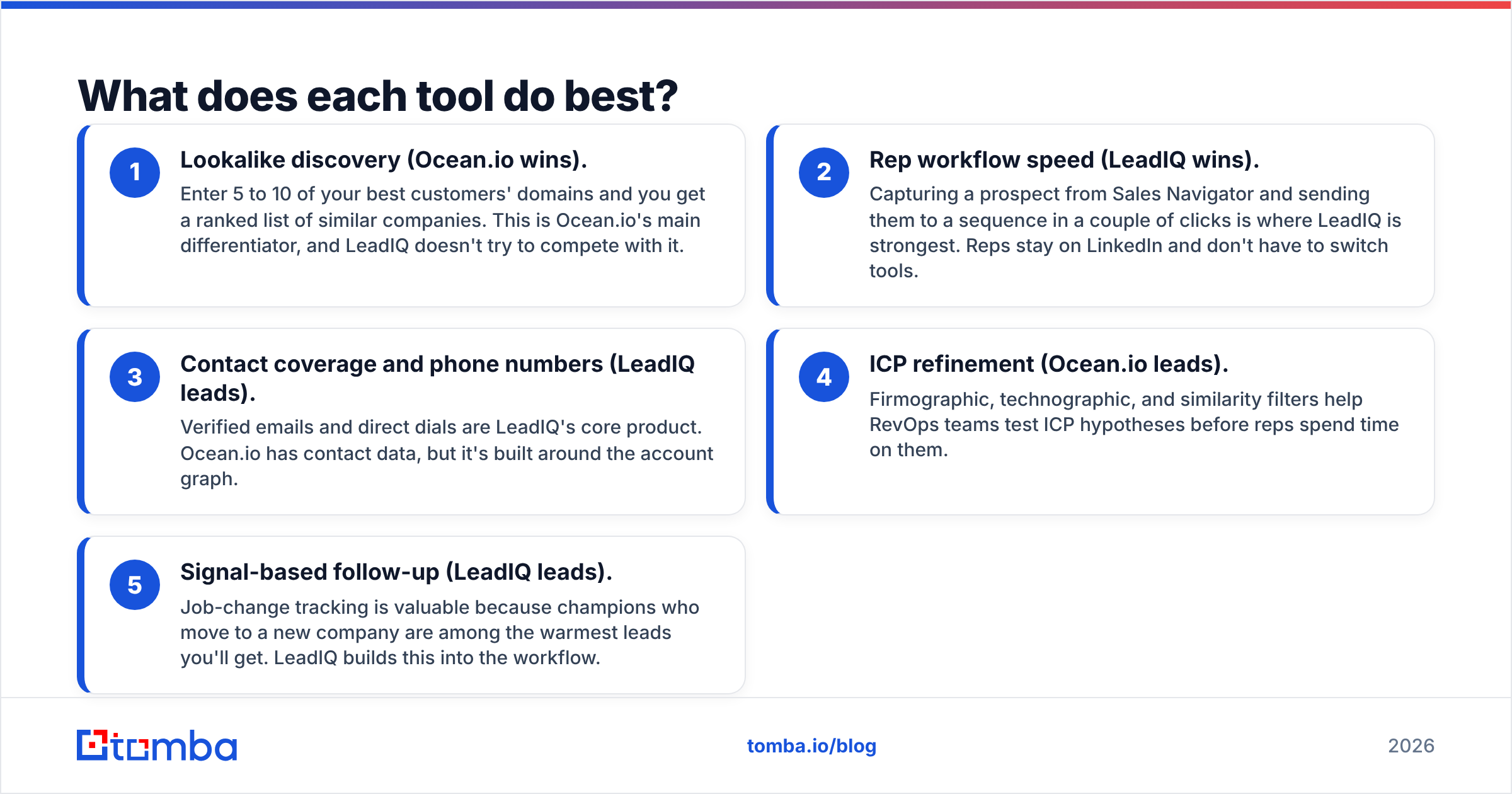Open the tomba.io/blog link
Image resolution: width=1512 pixels, height=794 pixels.
pyautogui.click(x=811, y=746)
